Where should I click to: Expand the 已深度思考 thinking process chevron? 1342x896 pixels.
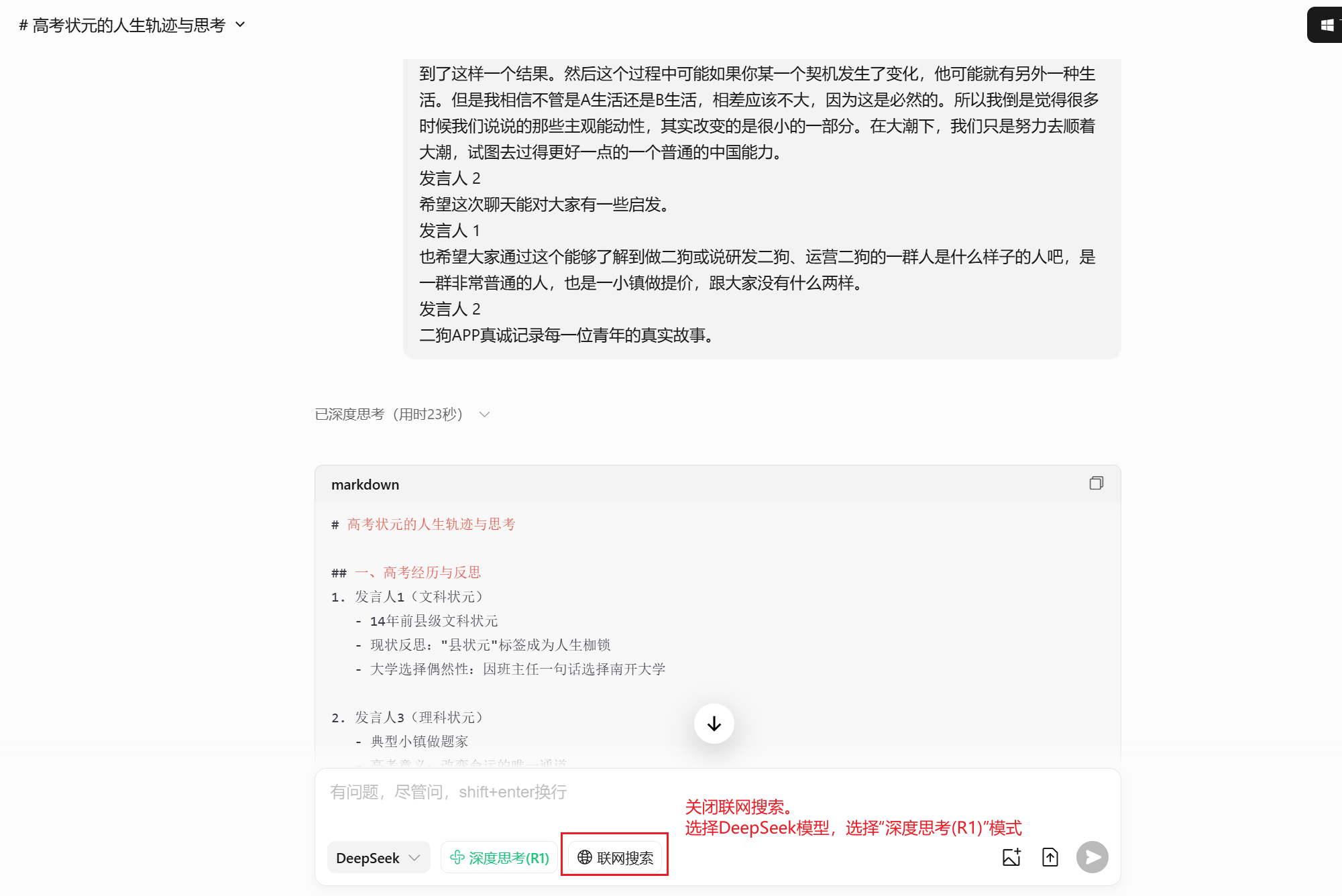pos(485,414)
